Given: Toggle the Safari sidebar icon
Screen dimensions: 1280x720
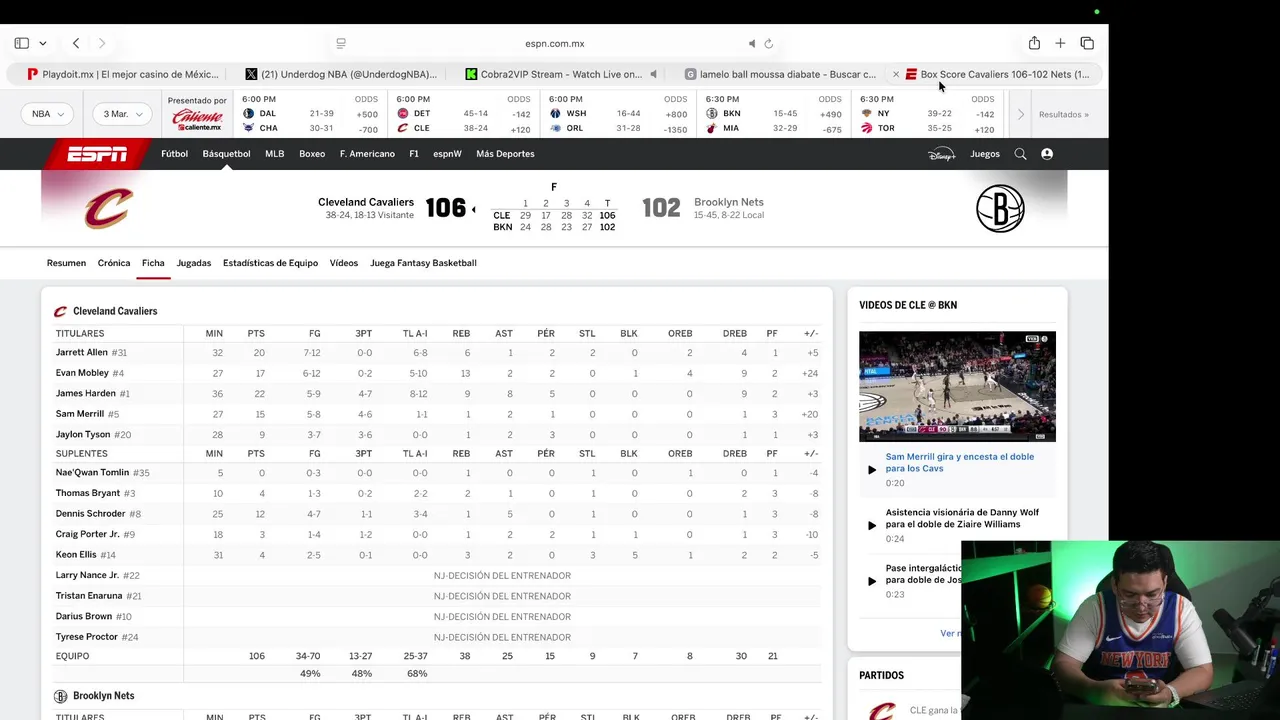Looking at the screenshot, I should tap(21, 43).
